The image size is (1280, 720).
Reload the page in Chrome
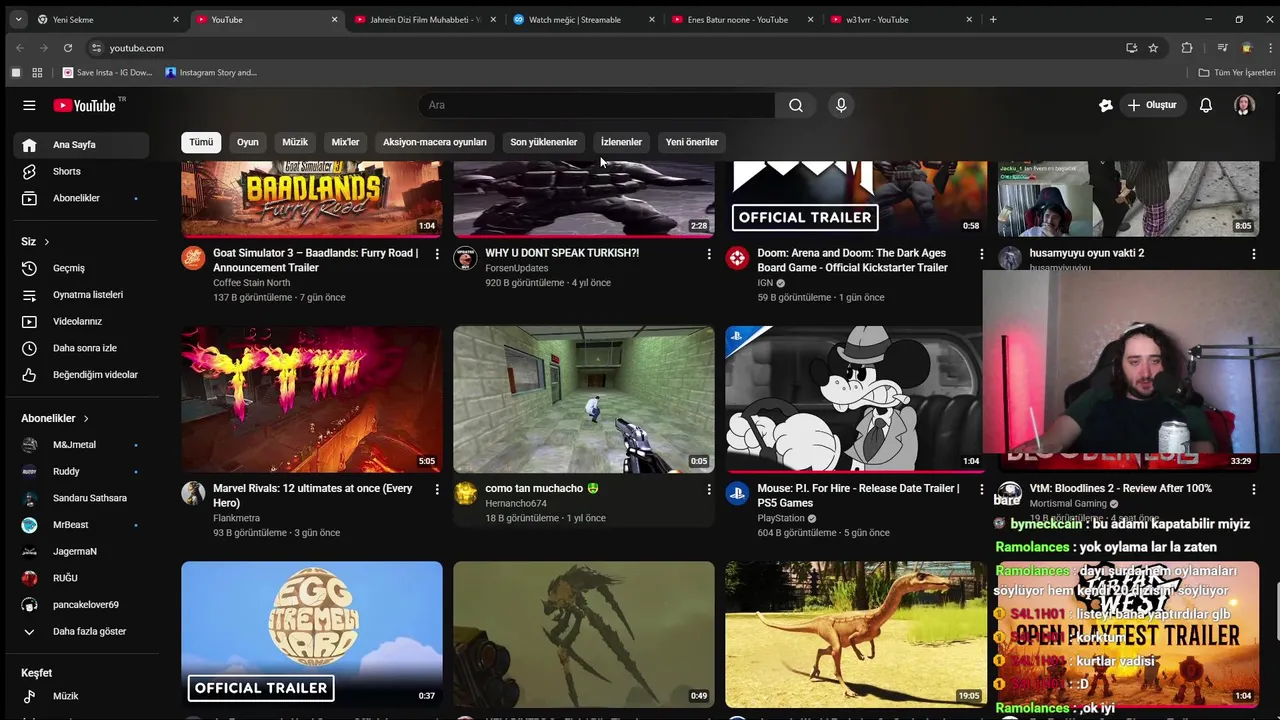(68, 48)
